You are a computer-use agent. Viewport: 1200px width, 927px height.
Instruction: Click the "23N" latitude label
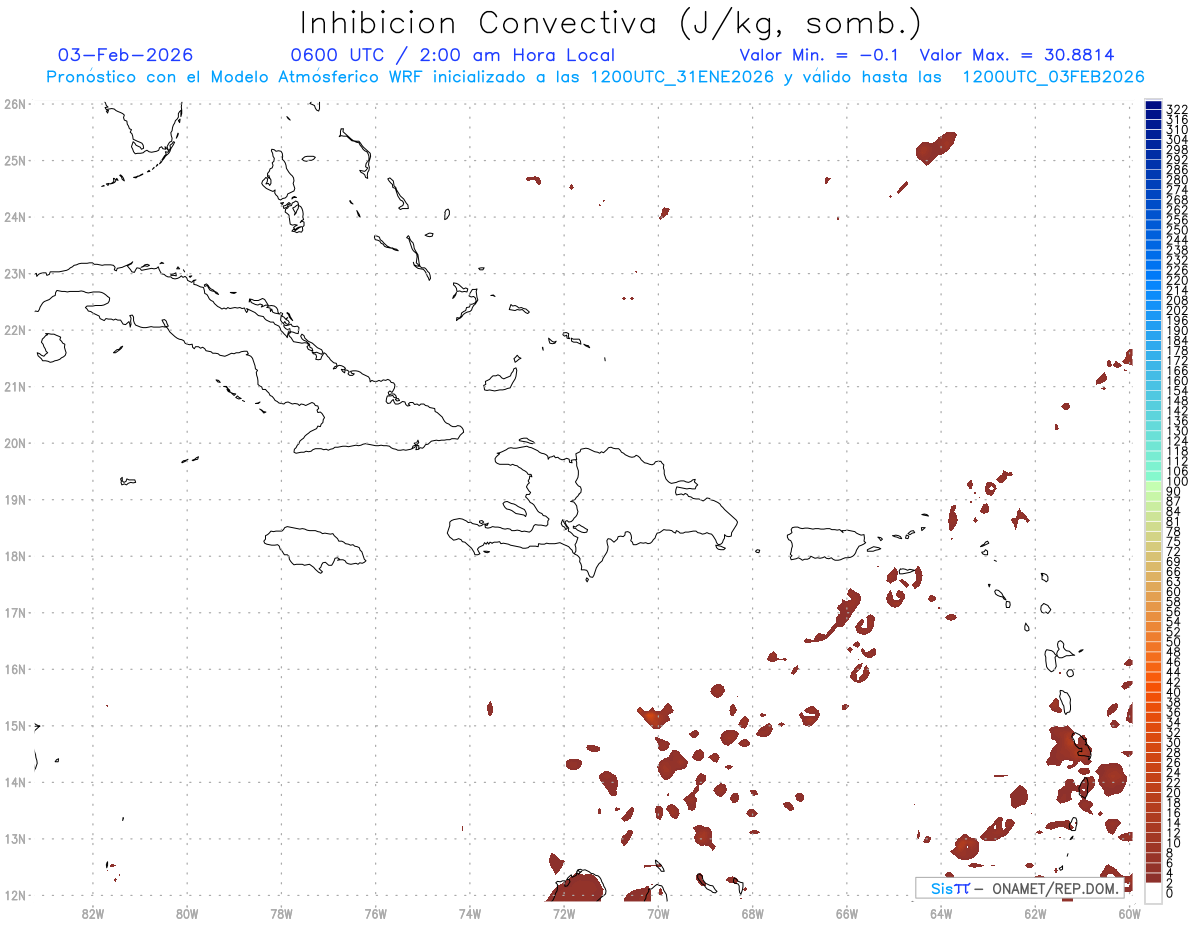[14, 273]
